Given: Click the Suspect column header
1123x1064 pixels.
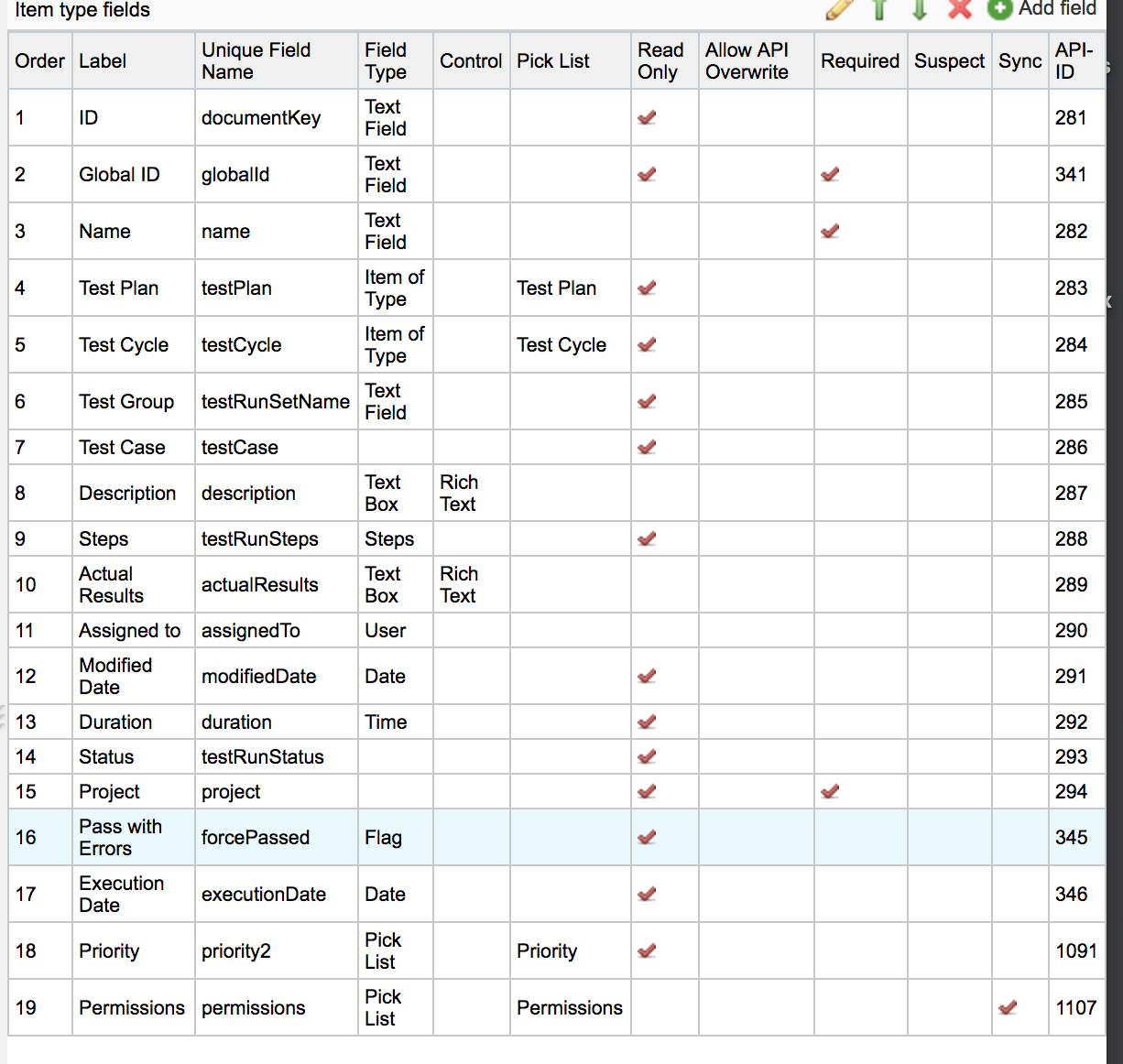Looking at the screenshot, I should (x=949, y=61).
